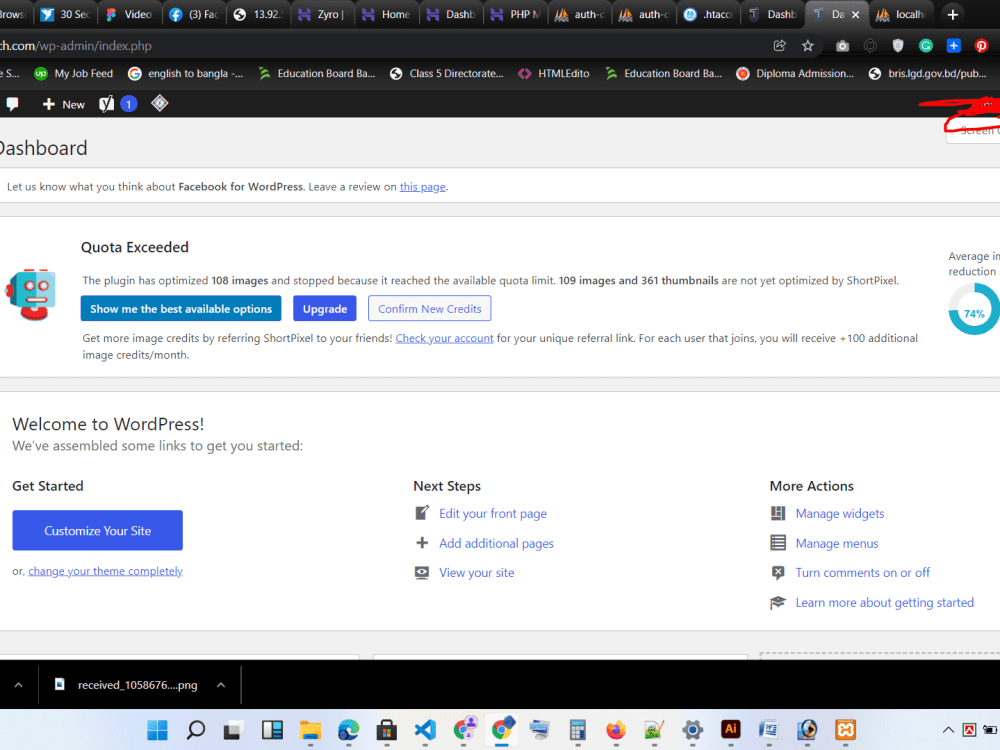Screen dimensions: 1000x750
Task: Switch to Visual Studio Code
Action: pyautogui.click(x=425, y=730)
